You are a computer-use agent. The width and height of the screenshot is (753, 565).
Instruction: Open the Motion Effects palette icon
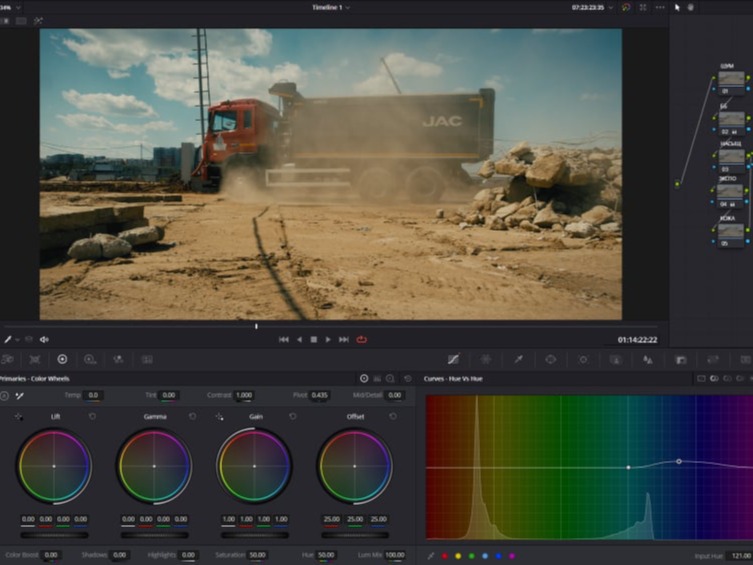pos(147,359)
